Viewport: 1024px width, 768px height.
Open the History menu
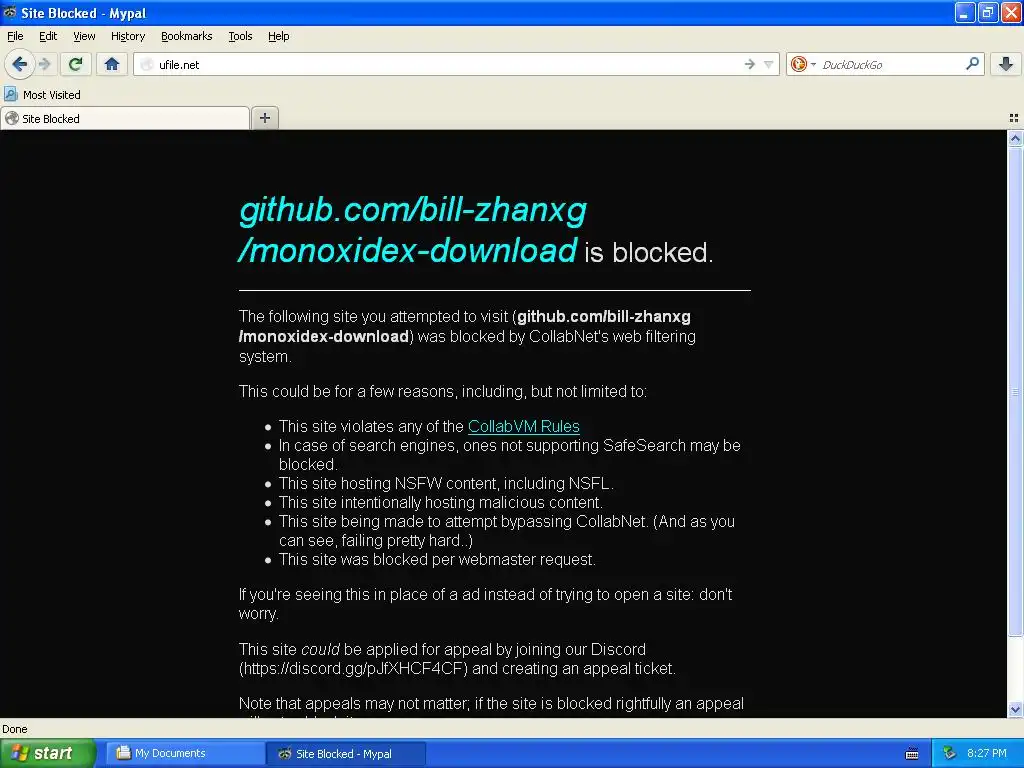(x=128, y=36)
